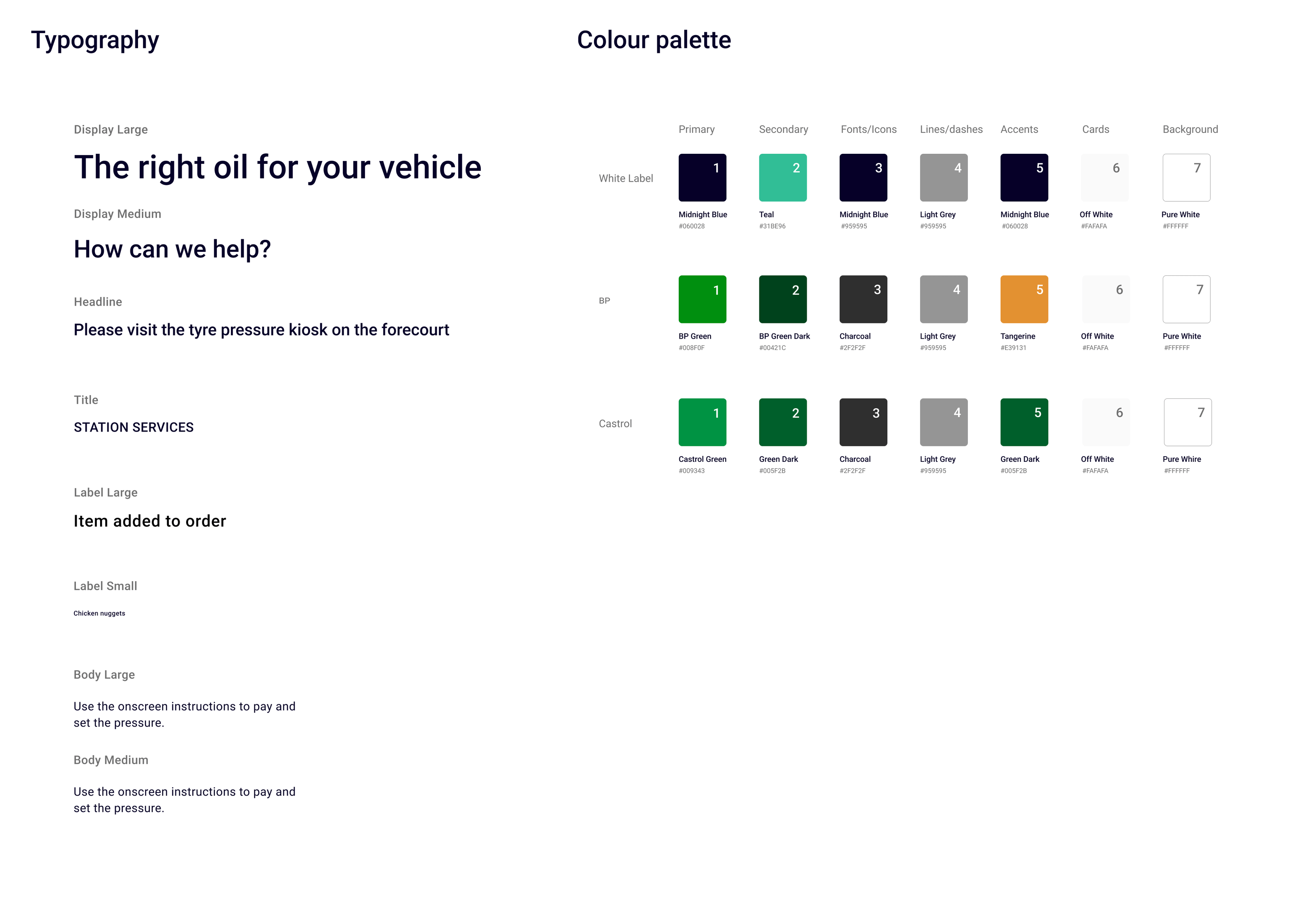Click the Body Medium label
The height and width of the screenshot is (924, 1292).
coord(111,760)
